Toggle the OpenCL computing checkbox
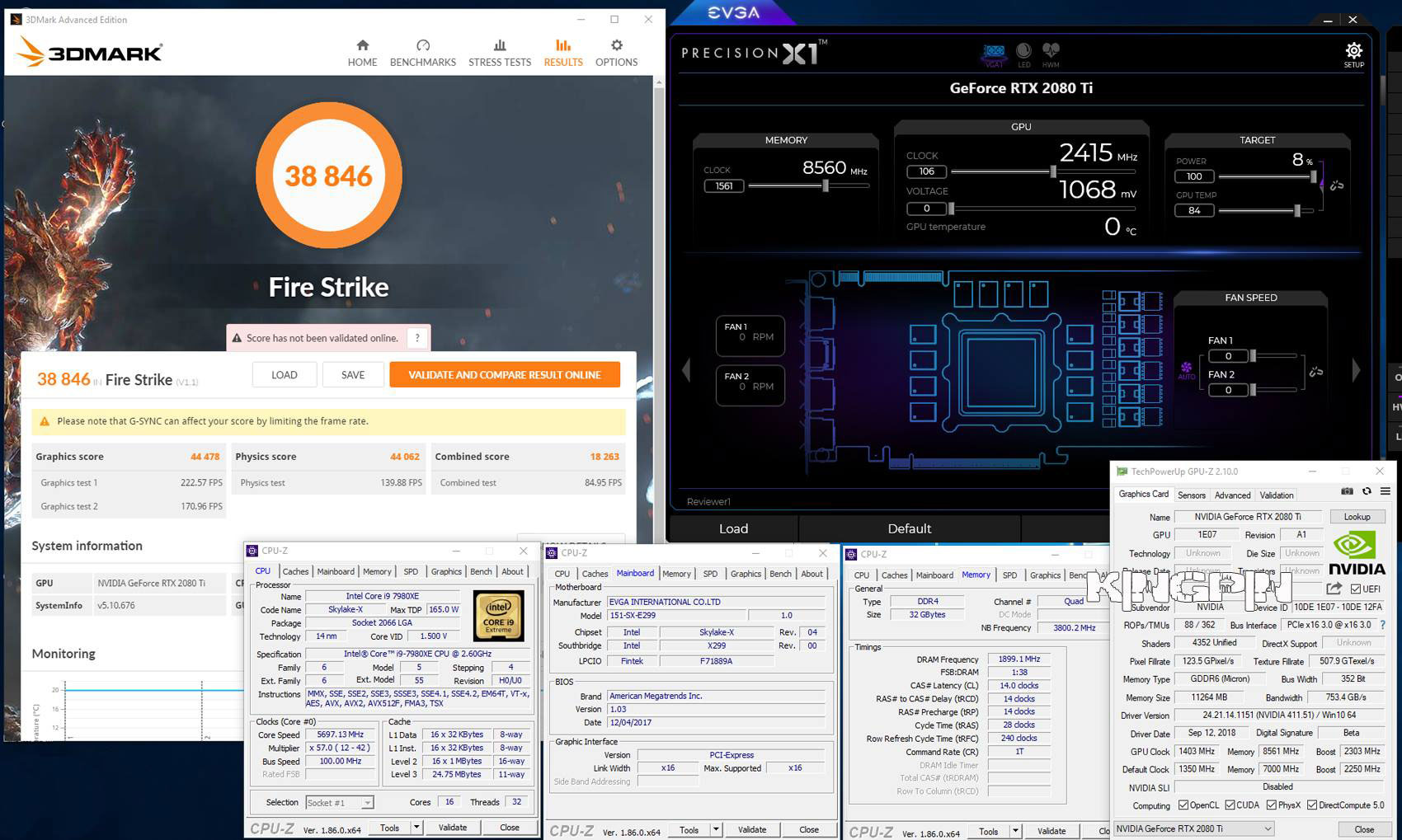The image size is (1402, 840). click(x=1183, y=805)
